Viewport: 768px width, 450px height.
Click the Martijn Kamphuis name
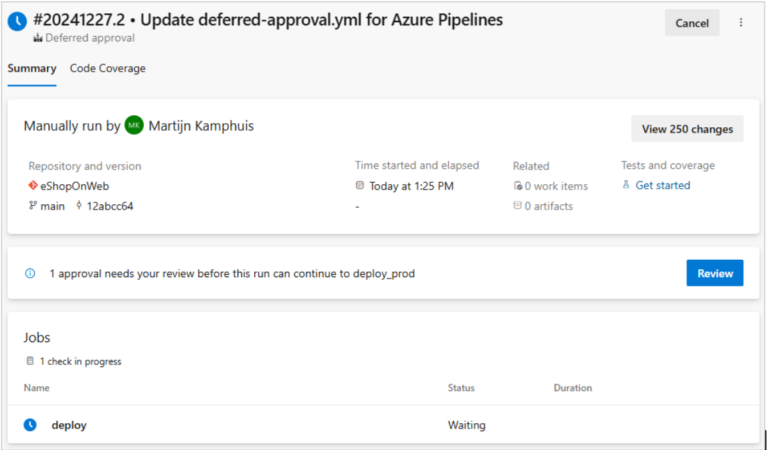[x=201, y=126]
